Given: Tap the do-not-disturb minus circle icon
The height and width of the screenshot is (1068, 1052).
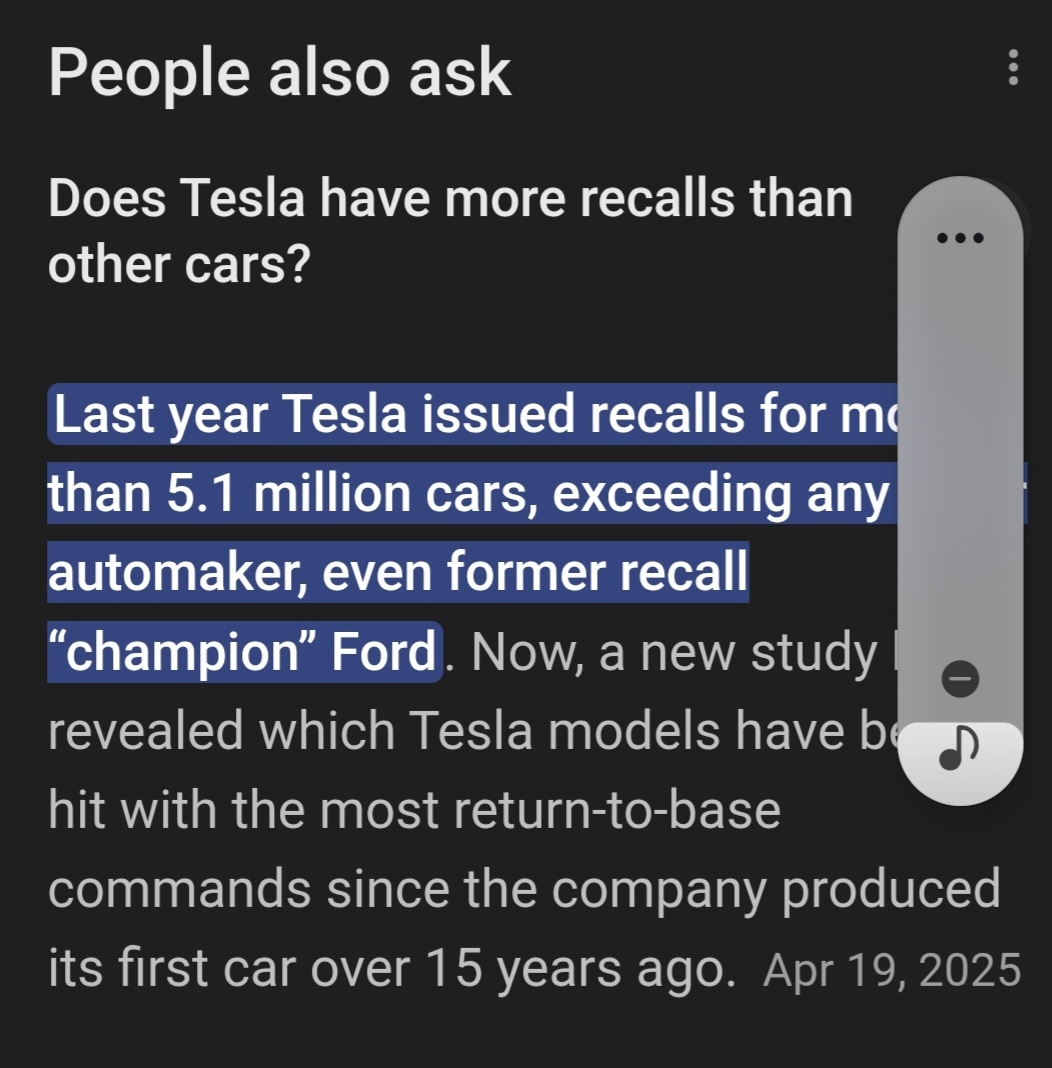Looking at the screenshot, I should (961, 680).
